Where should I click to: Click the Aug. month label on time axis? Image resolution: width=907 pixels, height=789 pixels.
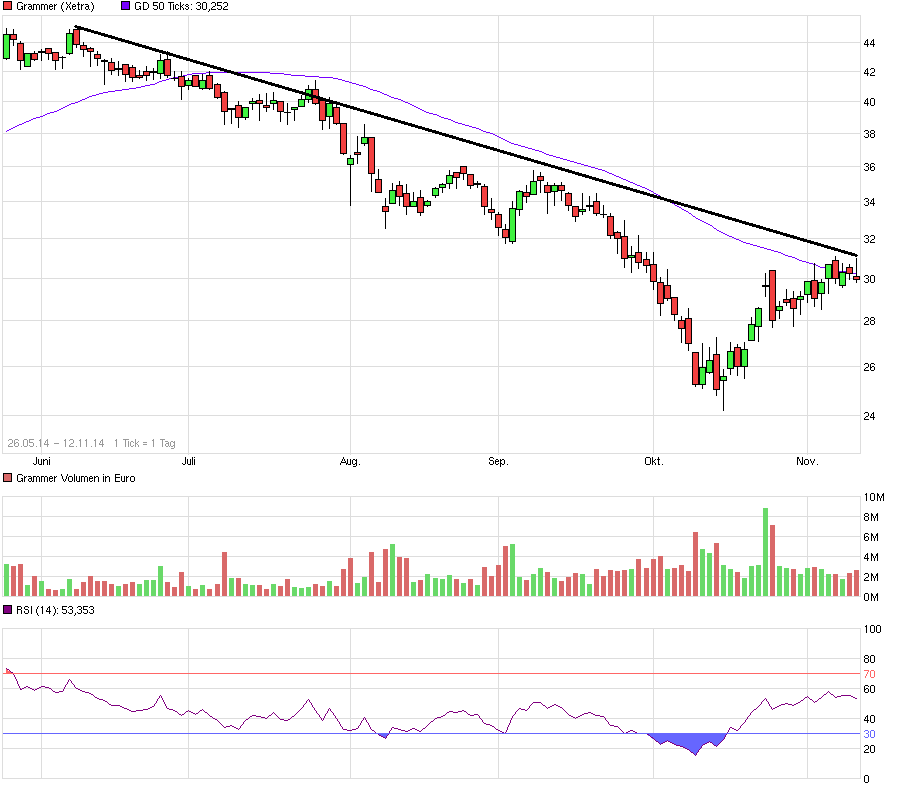click(350, 462)
